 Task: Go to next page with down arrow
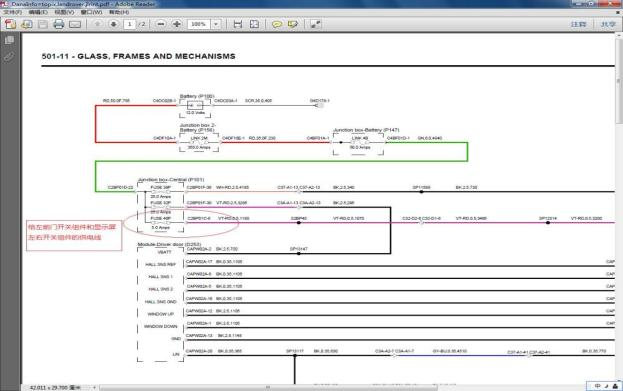(114, 24)
